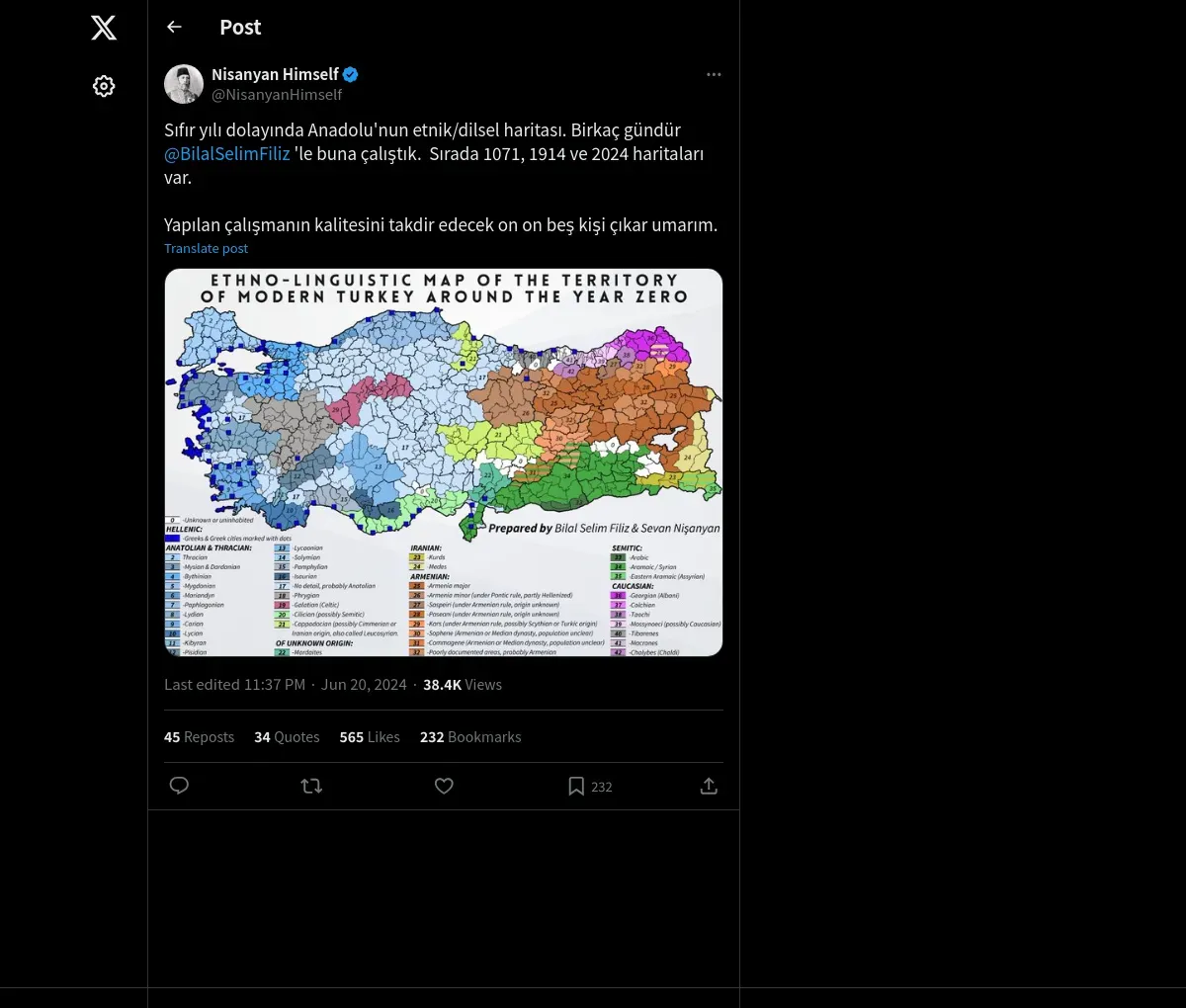This screenshot has width=1186, height=1008.
Task: Toggle the bookmark icon showing 232
Action: tap(577, 786)
